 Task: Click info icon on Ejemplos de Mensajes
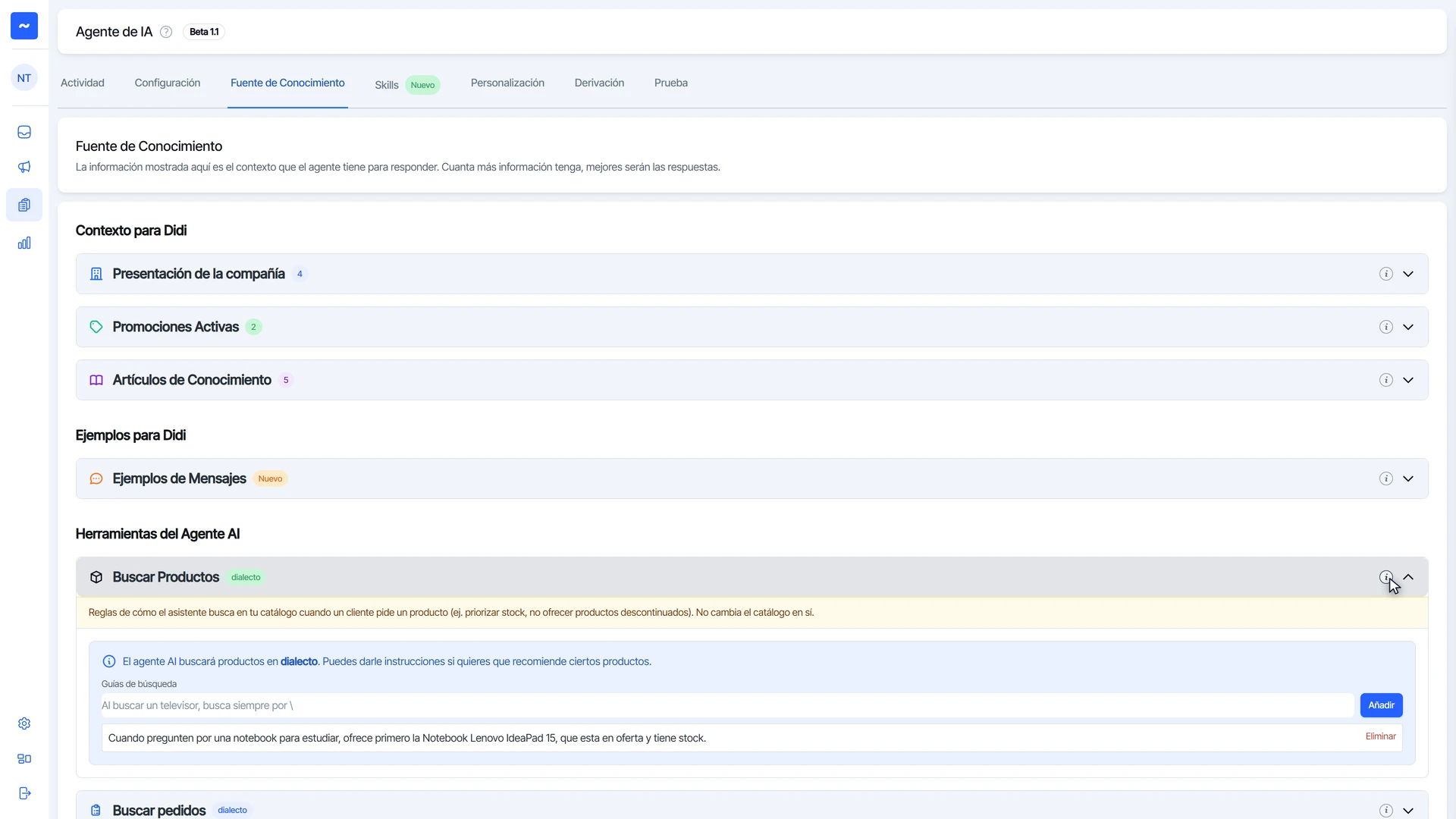(1385, 479)
